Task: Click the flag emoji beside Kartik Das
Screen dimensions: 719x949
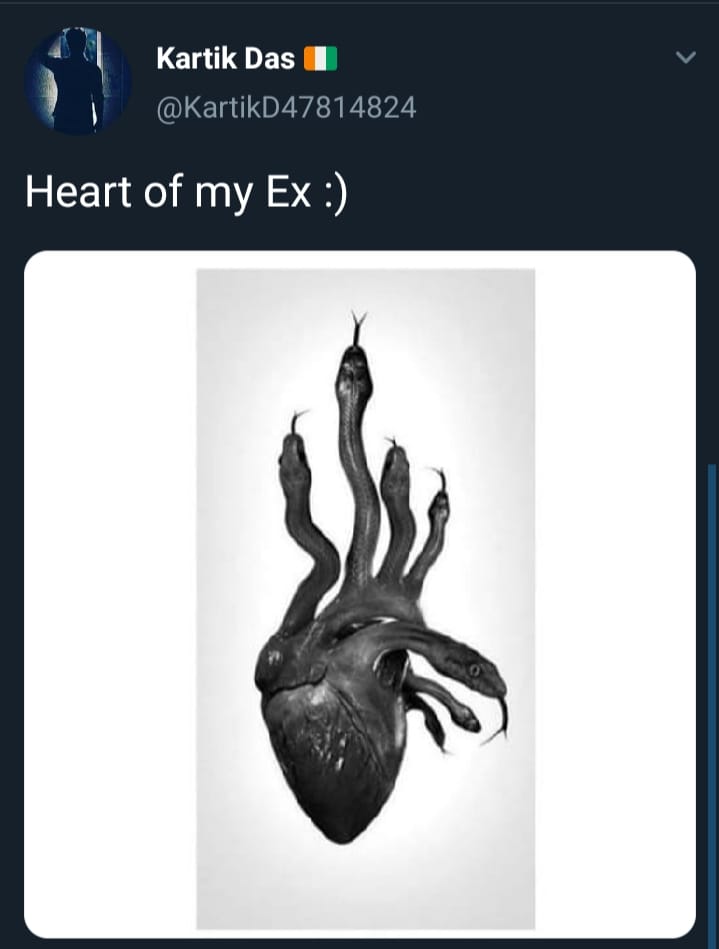Action: pyautogui.click(x=320, y=59)
